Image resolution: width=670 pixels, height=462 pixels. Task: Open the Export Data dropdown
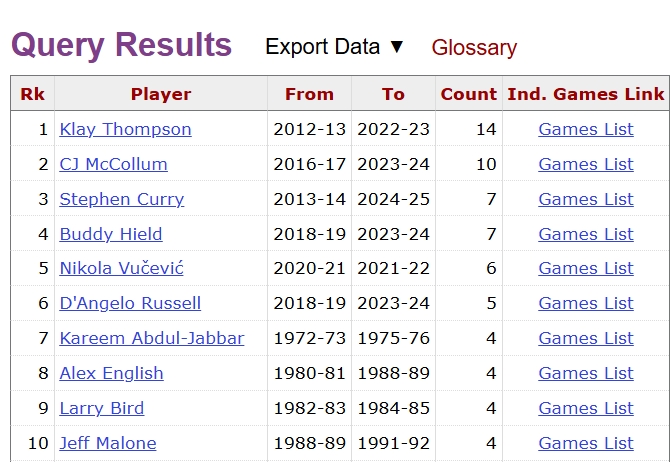(x=334, y=47)
